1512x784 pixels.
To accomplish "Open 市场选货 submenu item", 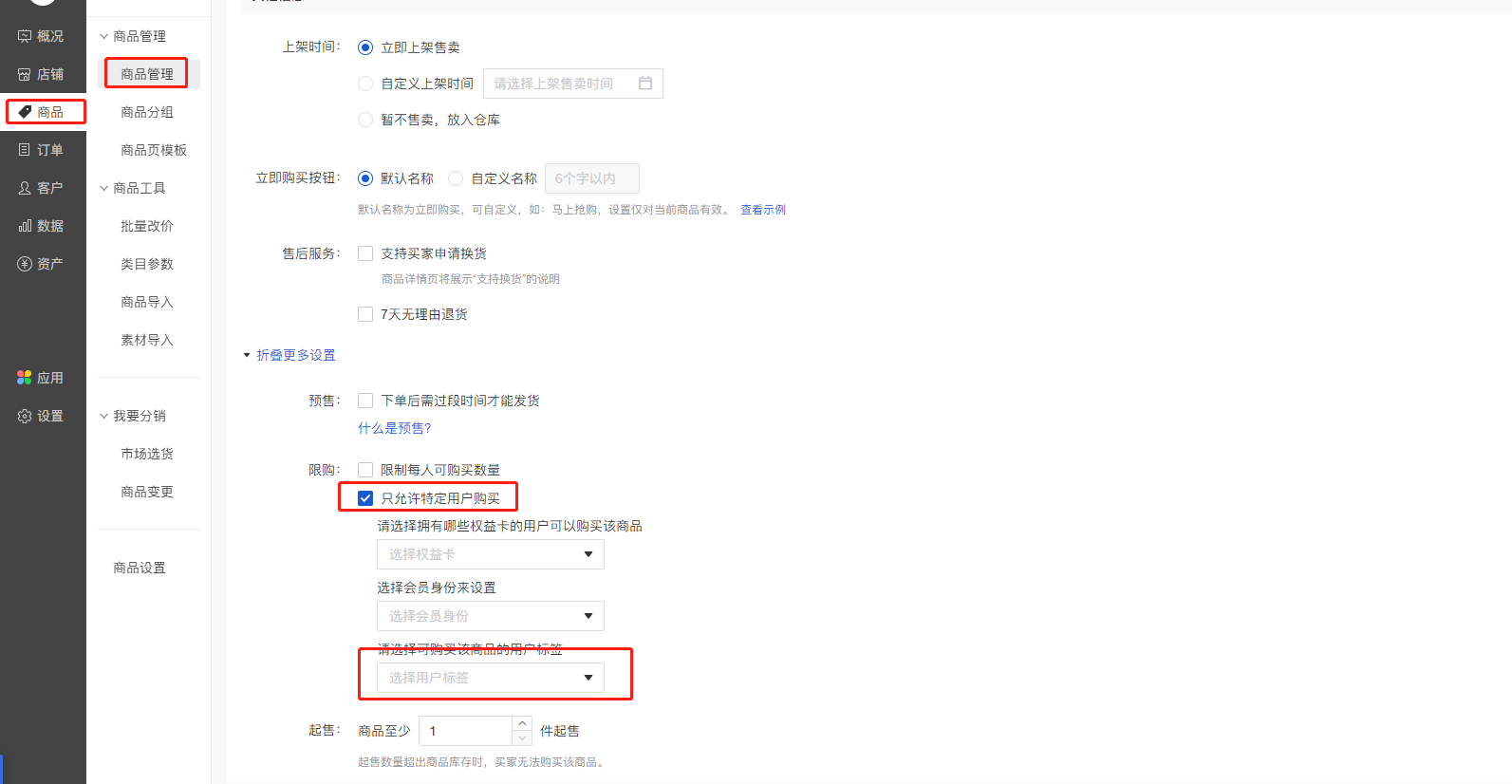I will (x=147, y=454).
